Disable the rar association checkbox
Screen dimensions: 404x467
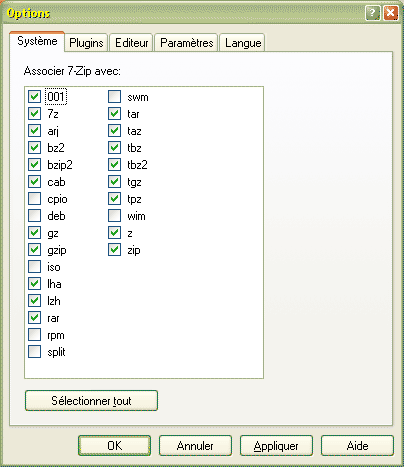tap(34, 318)
